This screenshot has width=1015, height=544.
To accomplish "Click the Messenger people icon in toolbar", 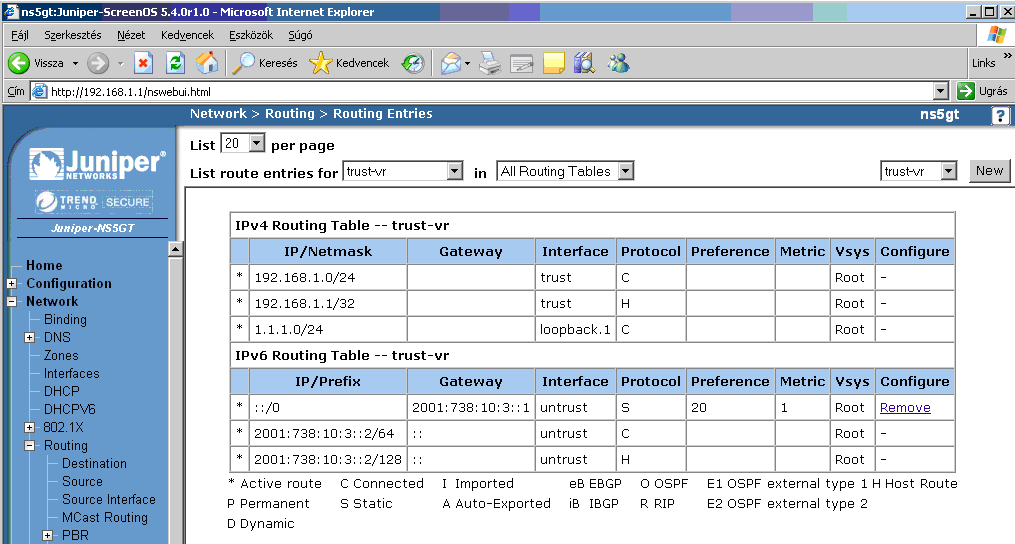I will pos(618,63).
